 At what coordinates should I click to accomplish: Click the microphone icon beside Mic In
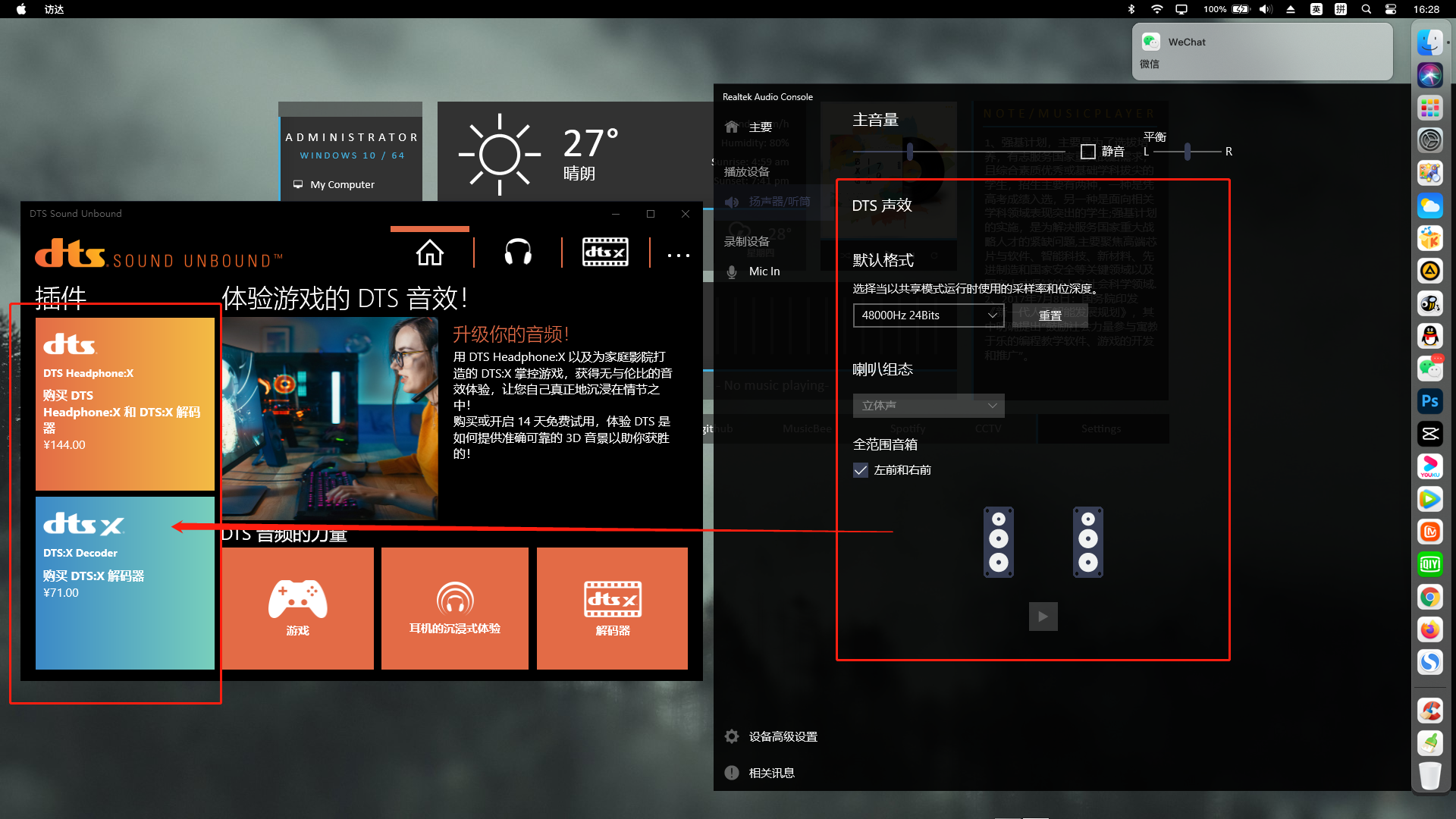click(732, 271)
